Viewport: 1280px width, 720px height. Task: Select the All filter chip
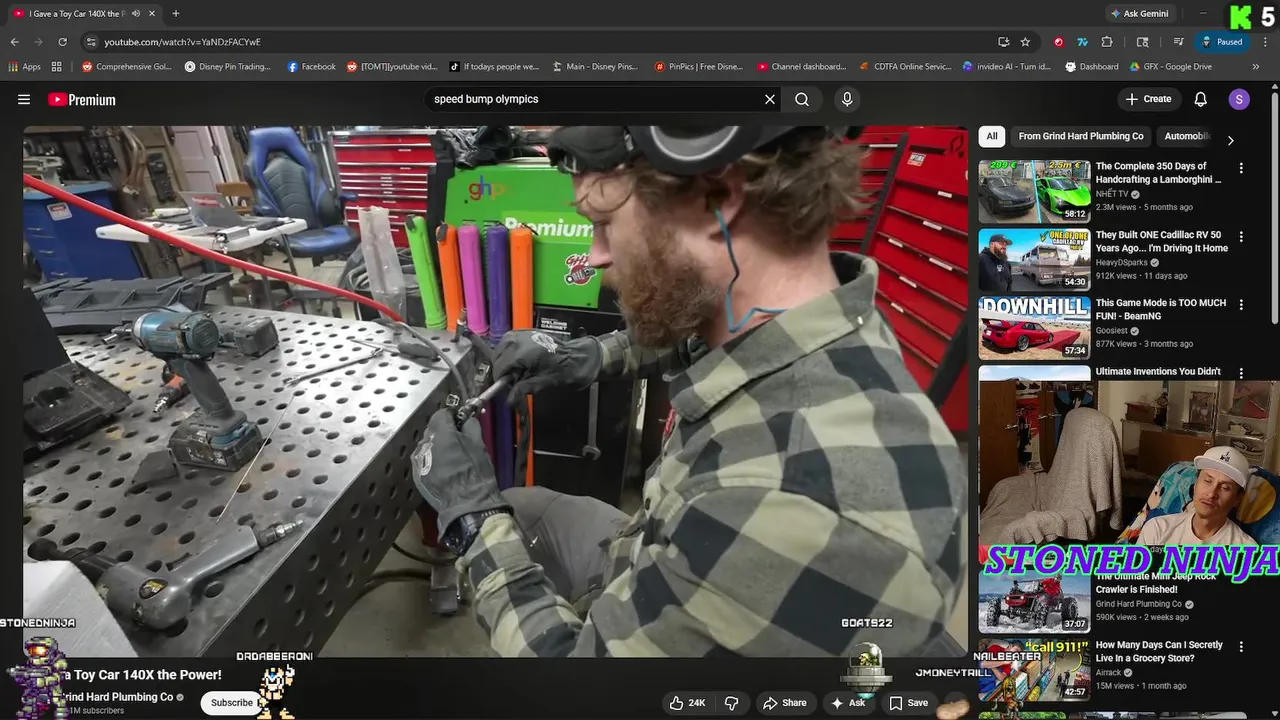pyautogui.click(x=992, y=136)
